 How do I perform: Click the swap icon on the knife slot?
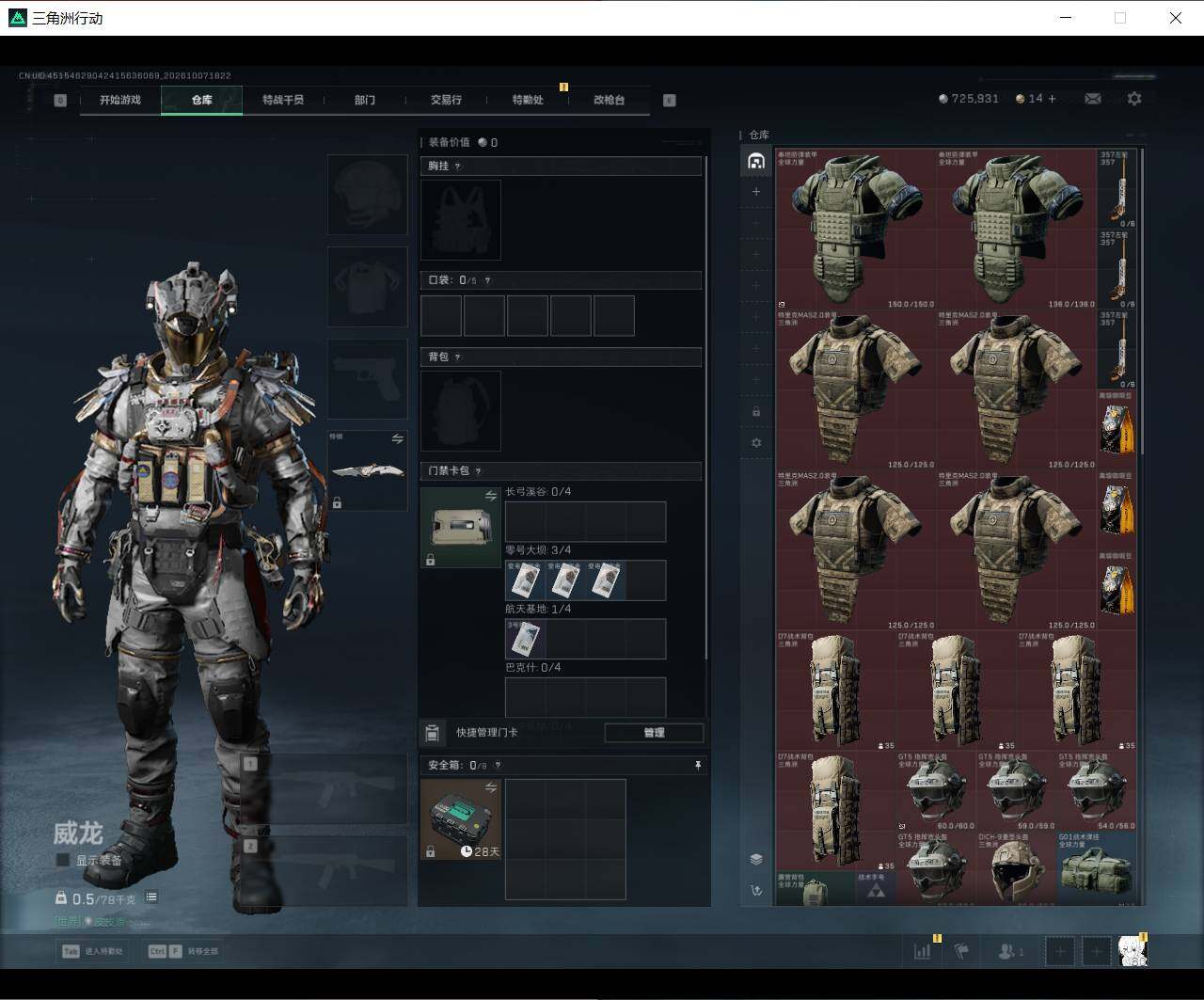[397, 439]
